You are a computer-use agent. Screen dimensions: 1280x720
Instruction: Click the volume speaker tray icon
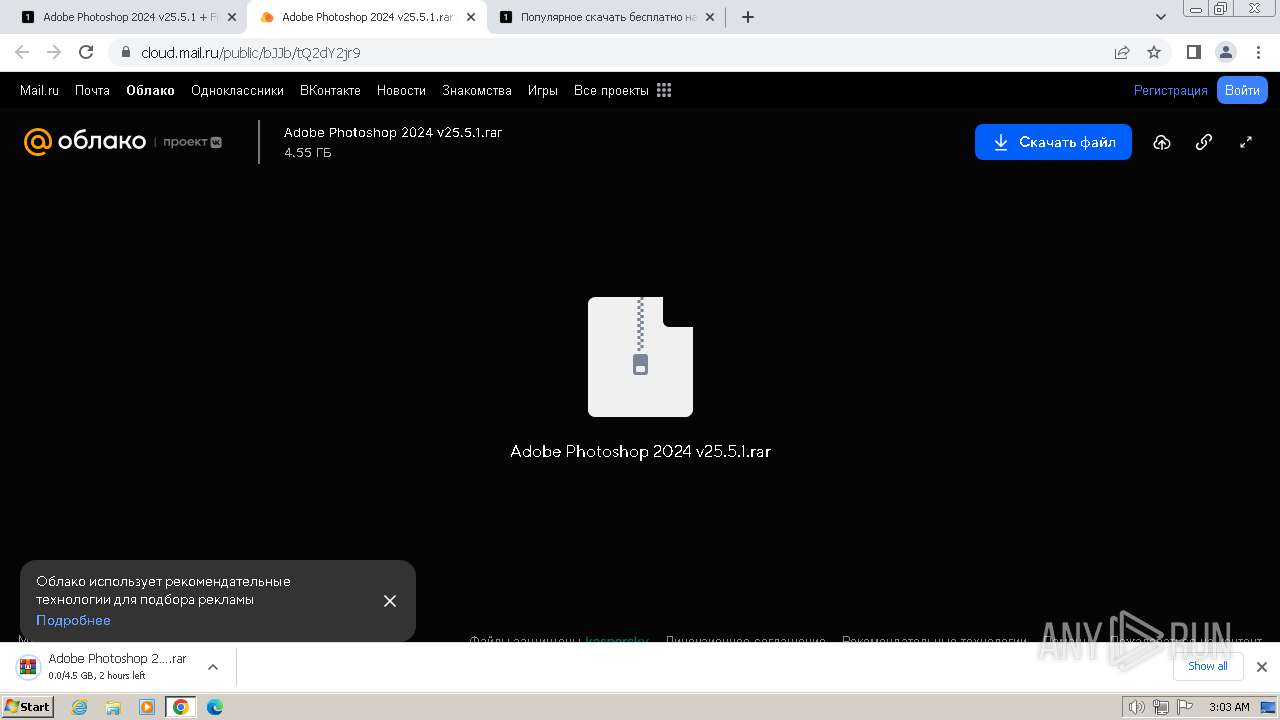(1137, 707)
